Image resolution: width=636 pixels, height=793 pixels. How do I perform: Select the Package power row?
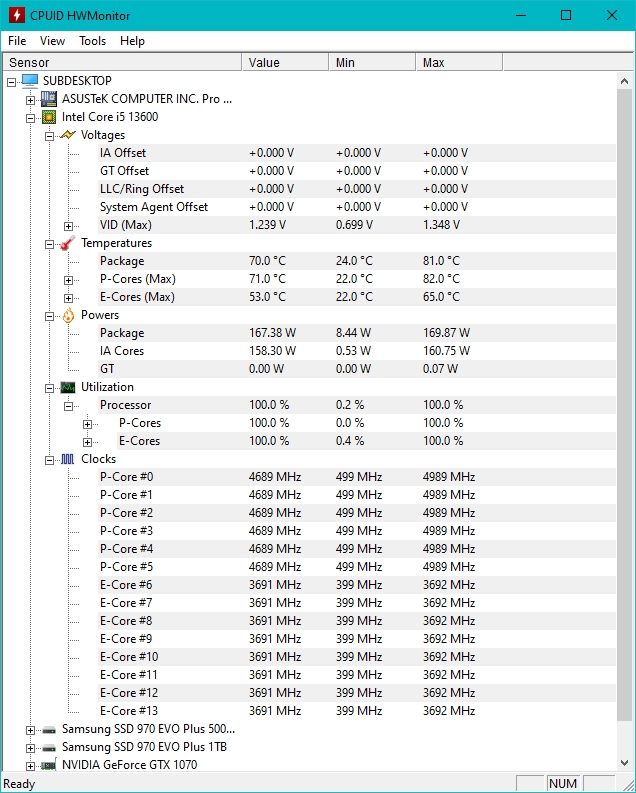[357, 333]
